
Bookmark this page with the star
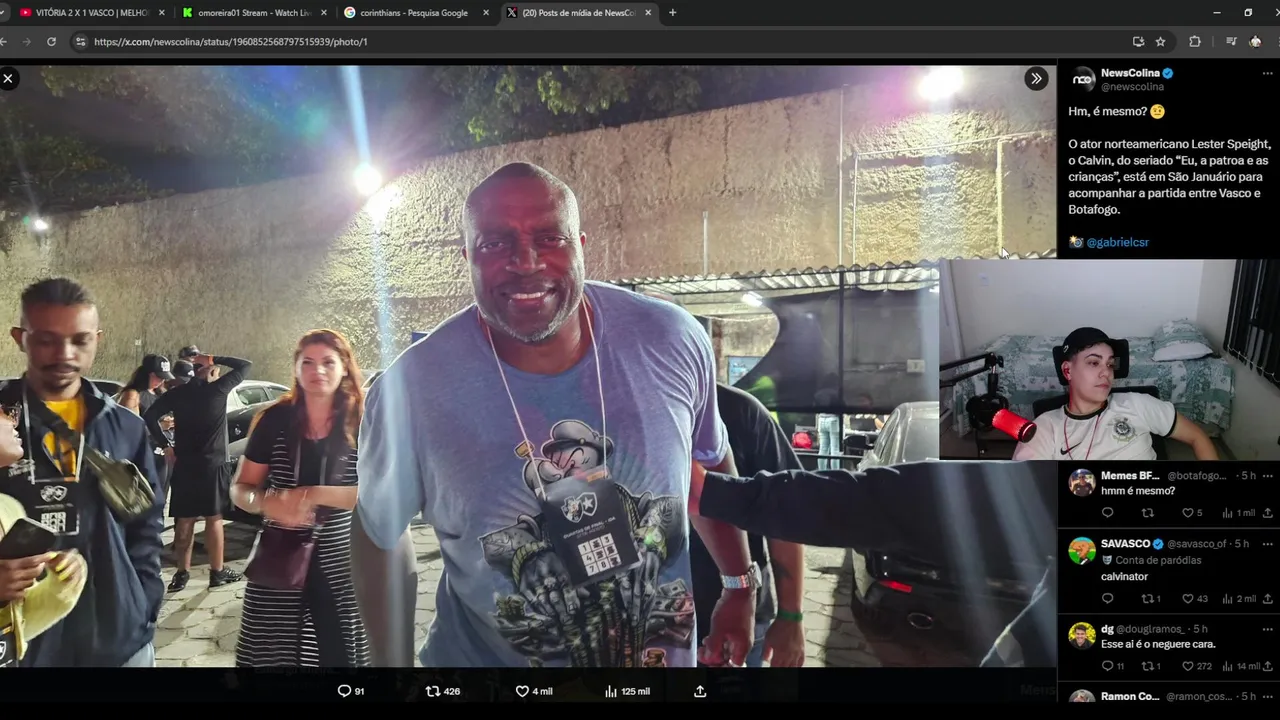coord(1160,42)
